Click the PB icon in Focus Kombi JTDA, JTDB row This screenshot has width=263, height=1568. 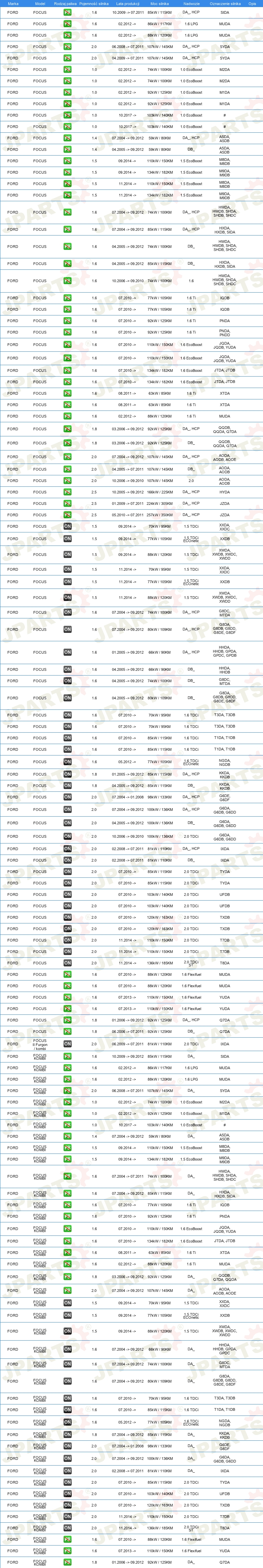click(x=68, y=1241)
